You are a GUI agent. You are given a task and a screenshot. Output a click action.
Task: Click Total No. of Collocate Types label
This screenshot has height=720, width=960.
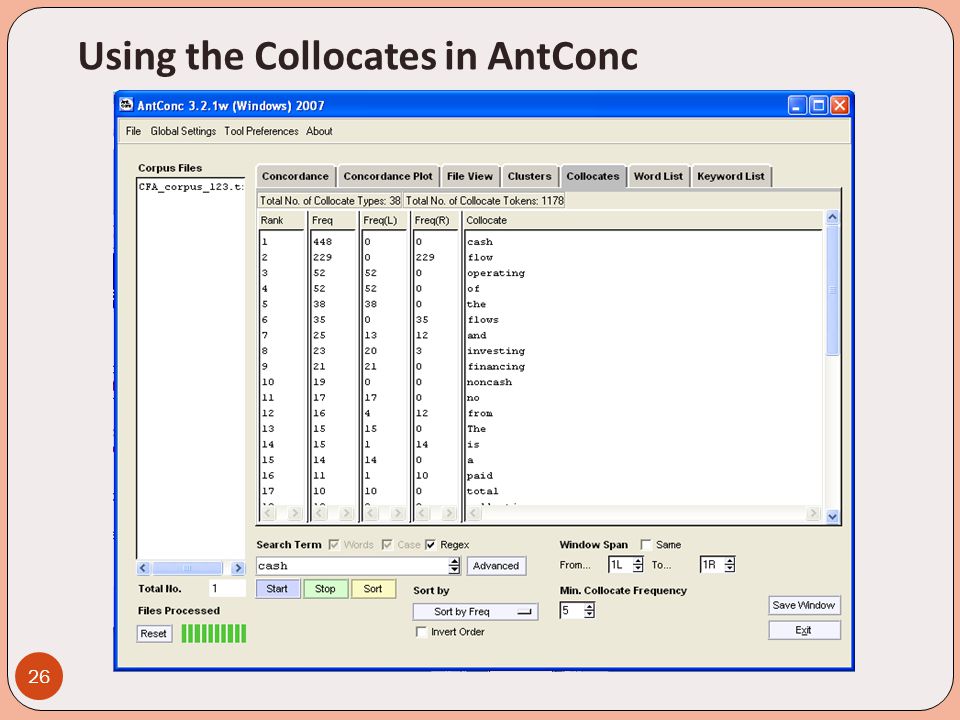click(x=330, y=201)
